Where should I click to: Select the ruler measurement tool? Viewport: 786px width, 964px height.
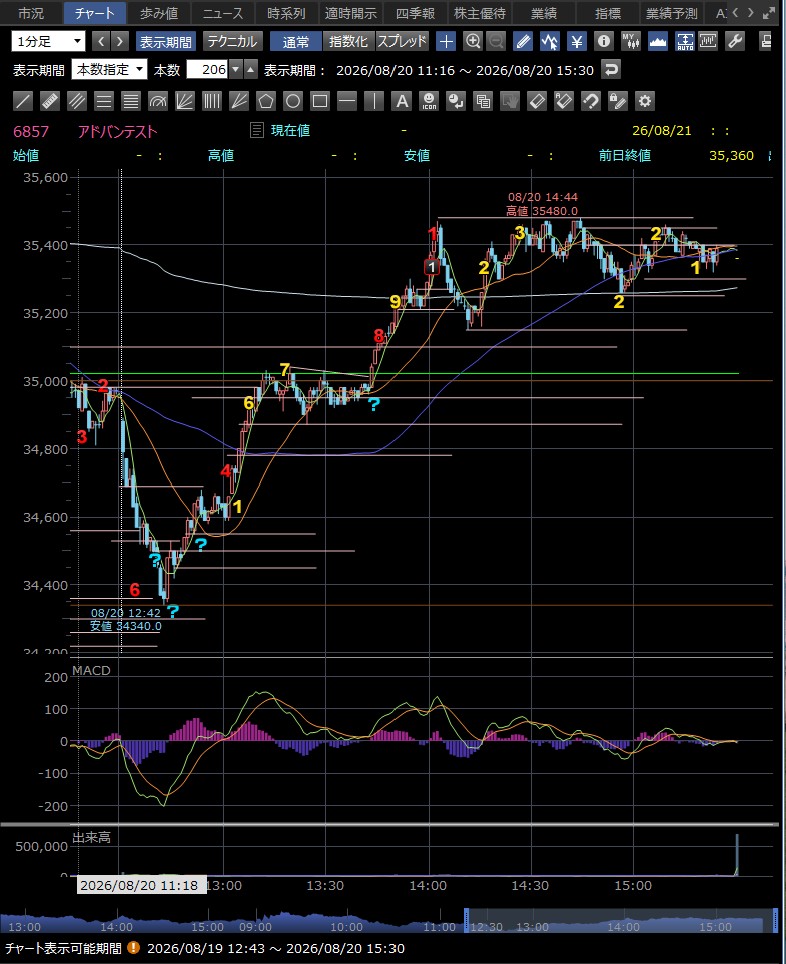50,101
